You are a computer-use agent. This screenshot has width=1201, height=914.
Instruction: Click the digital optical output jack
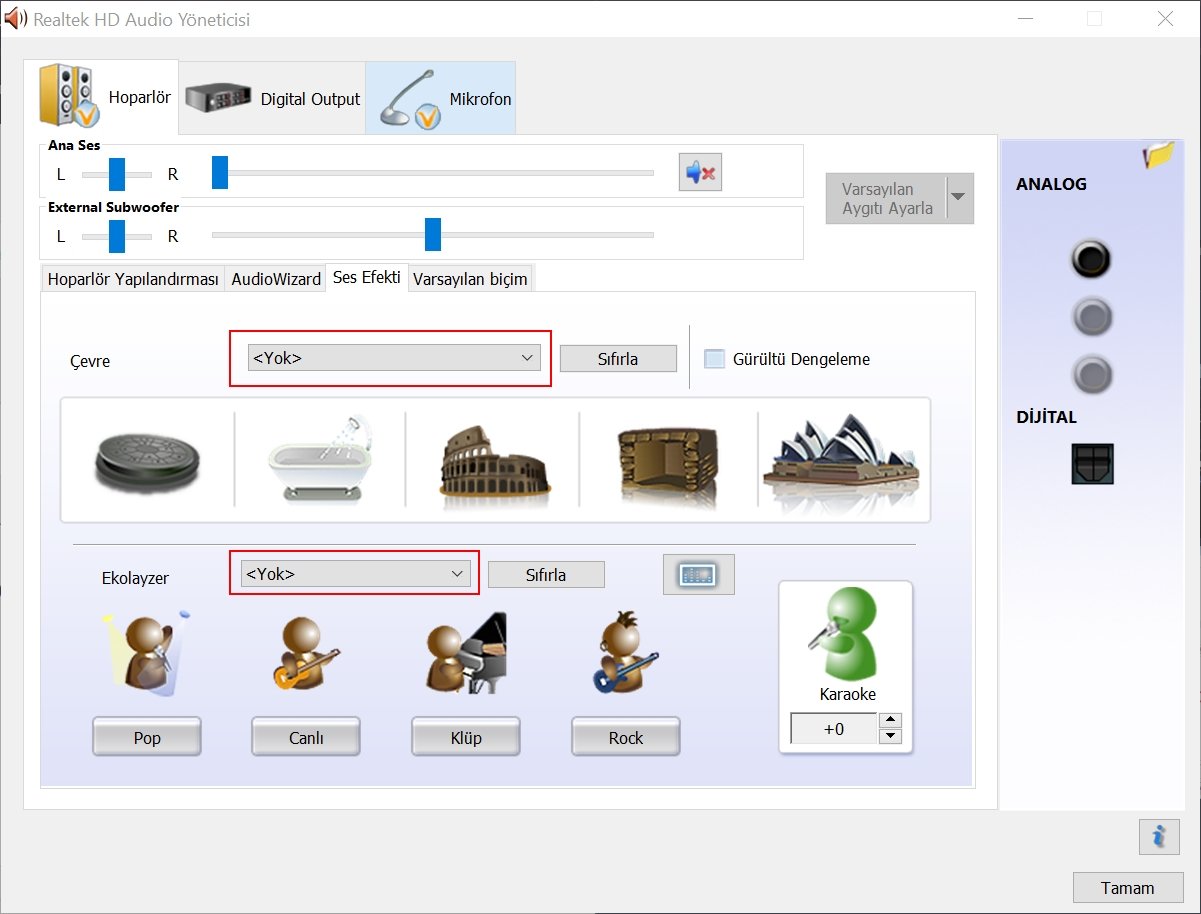coord(1092,464)
